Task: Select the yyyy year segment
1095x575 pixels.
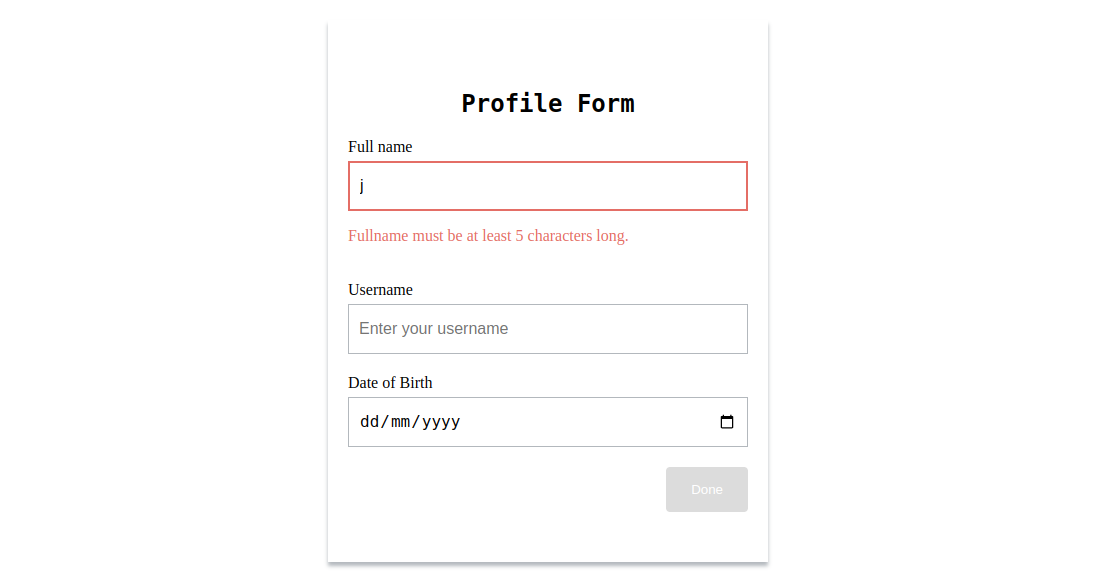Action: 441,422
